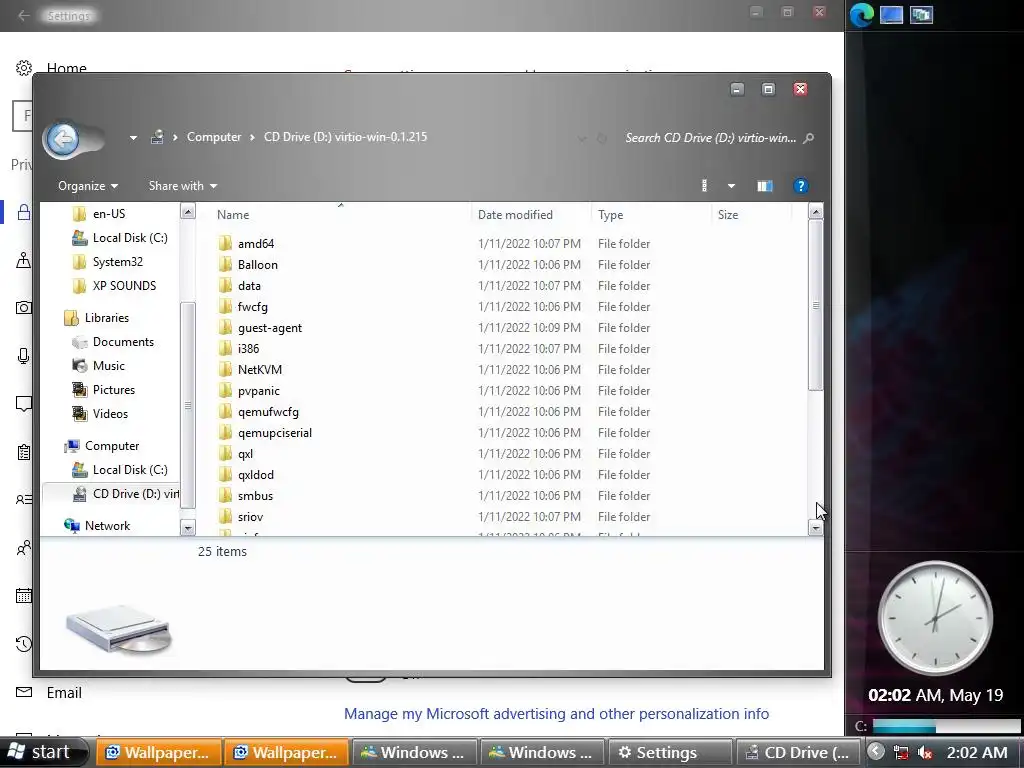The height and width of the screenshot is (768, 1024).
Task: Switch to first Wallpaper taskbar button
Action: (158, 752)
